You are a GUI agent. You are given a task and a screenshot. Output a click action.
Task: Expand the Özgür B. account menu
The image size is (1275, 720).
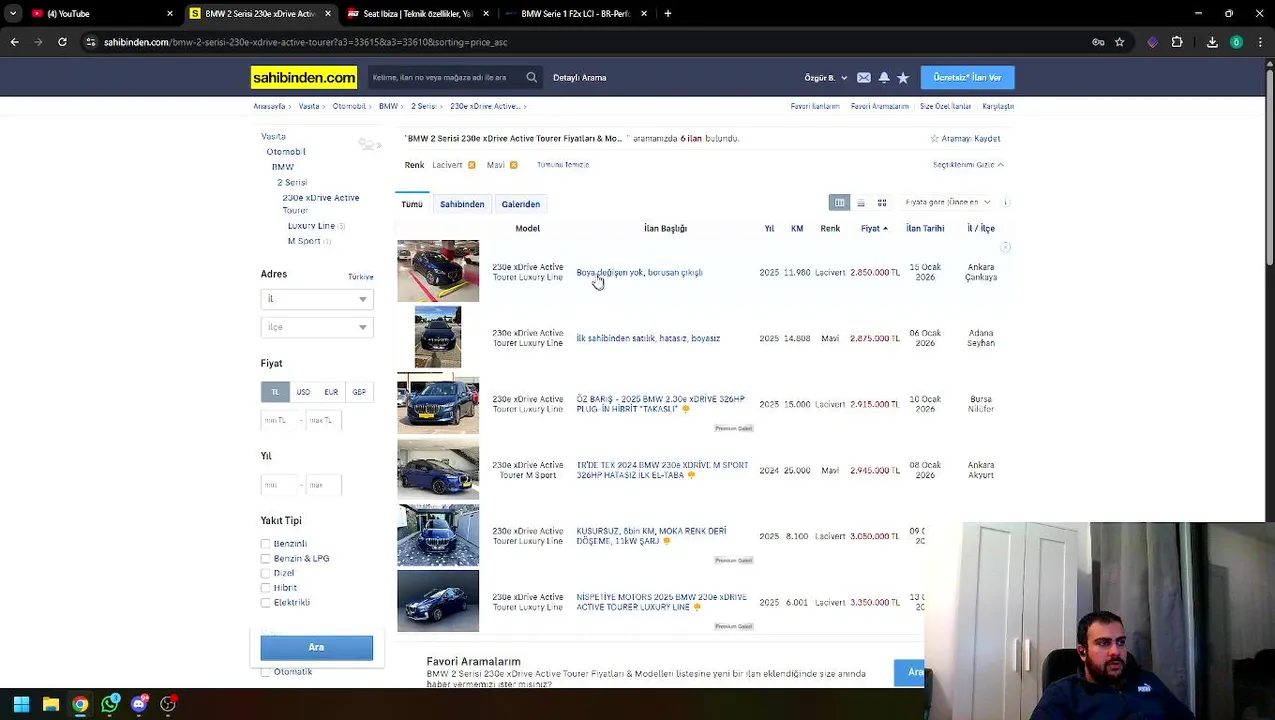tap(826, 77)
